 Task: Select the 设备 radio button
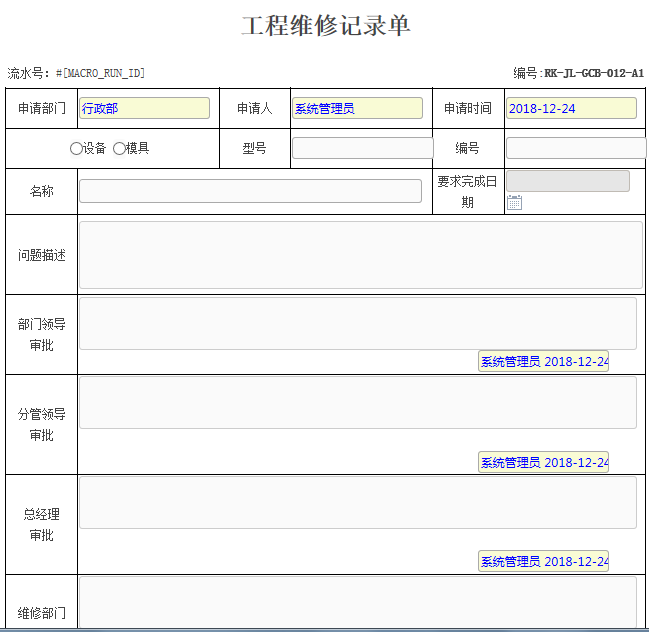(x=76, y=149)
